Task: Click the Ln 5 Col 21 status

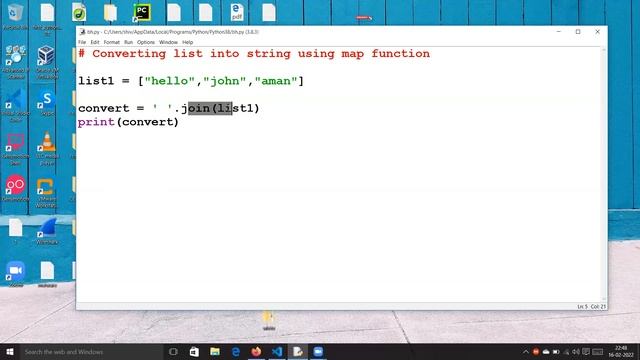Action: [x=591, y=307]
